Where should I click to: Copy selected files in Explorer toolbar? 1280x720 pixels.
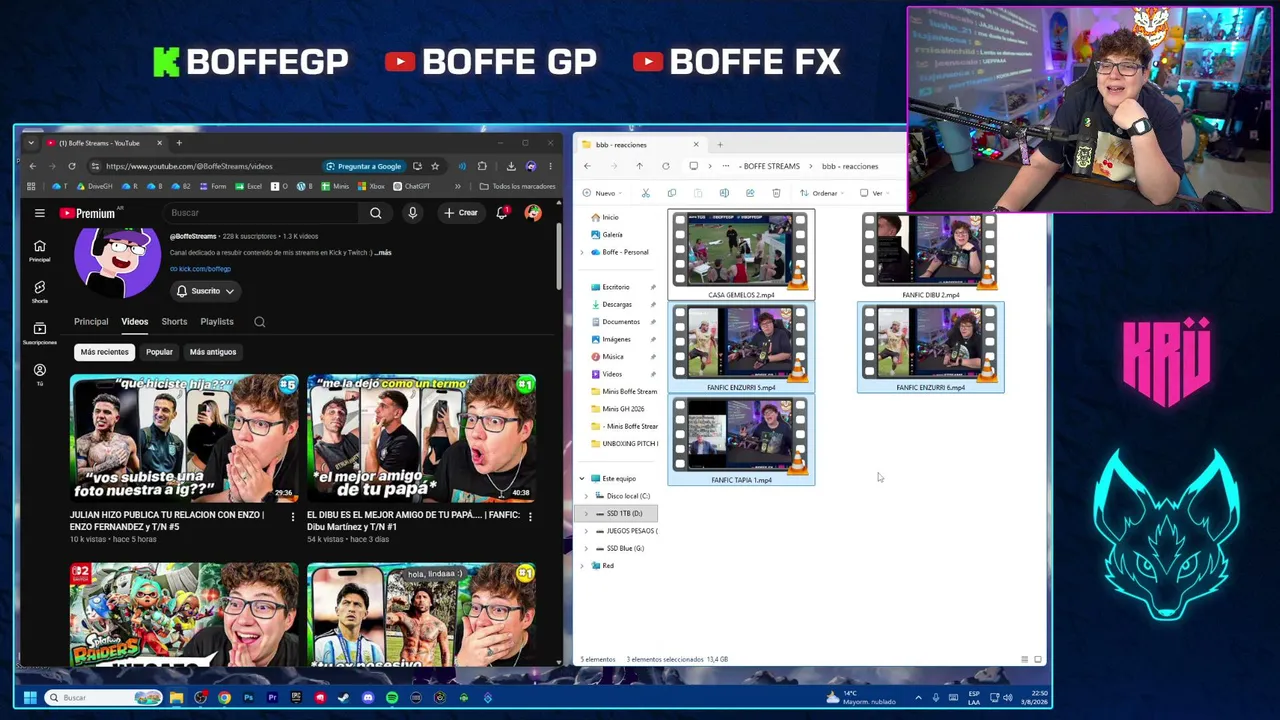point(672,193)
